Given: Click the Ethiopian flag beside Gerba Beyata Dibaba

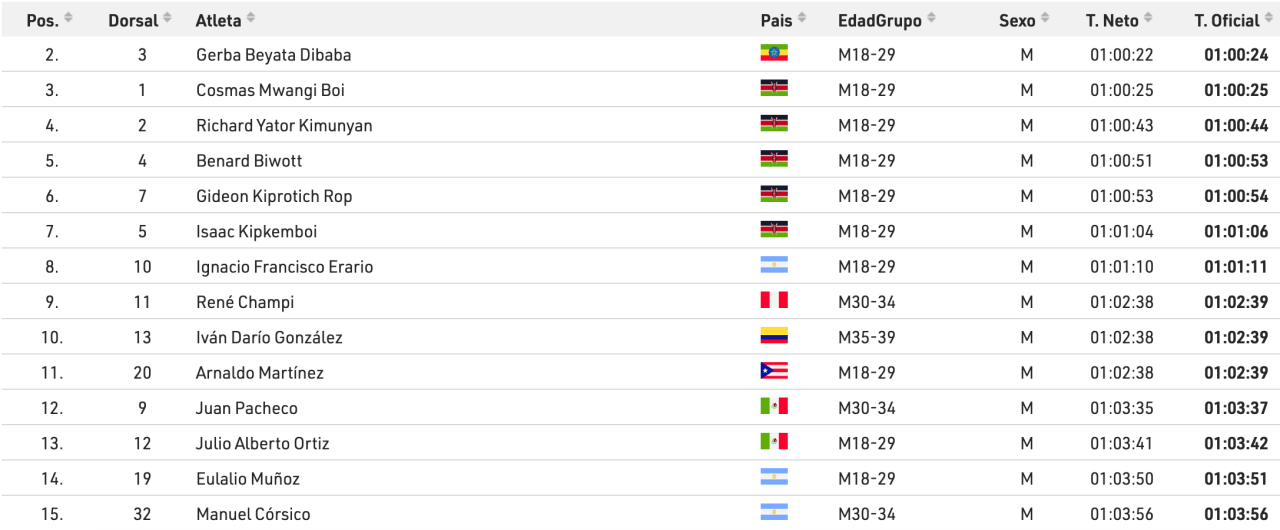Looking at the screenshot, I should (x=773, y=53).
